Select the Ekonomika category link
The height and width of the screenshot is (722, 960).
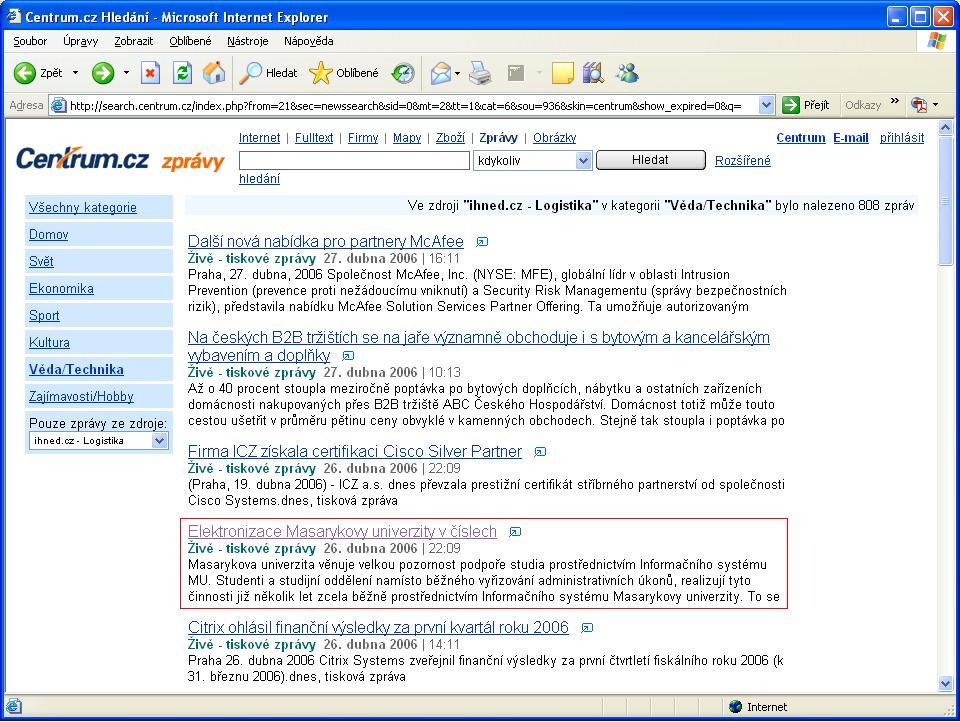(x=61, y=288)
